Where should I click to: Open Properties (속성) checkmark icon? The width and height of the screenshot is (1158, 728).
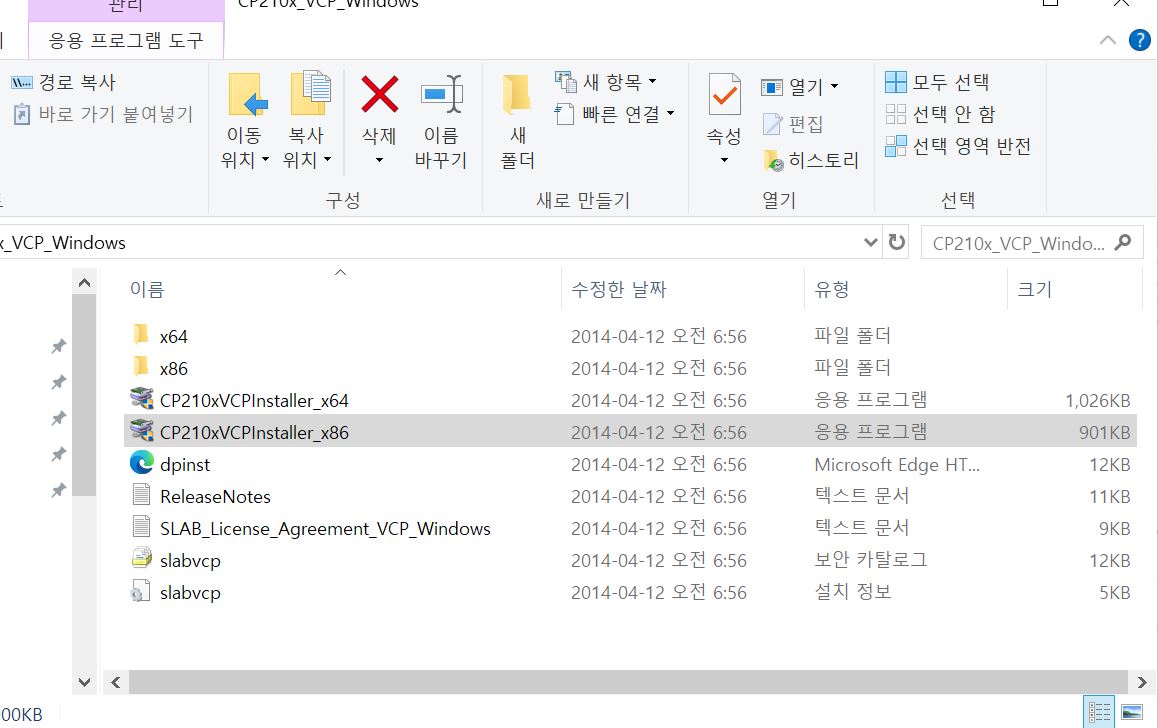click(x=724, y=96)
